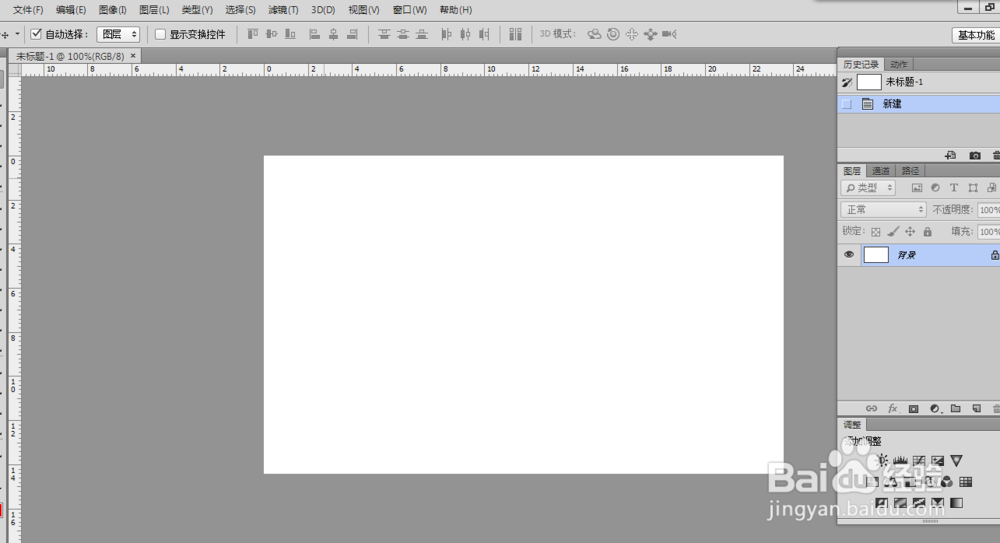Viewport: 1000px width, 543px height.
Task: Click the layer fx styles icon
Action: [893, 408]
